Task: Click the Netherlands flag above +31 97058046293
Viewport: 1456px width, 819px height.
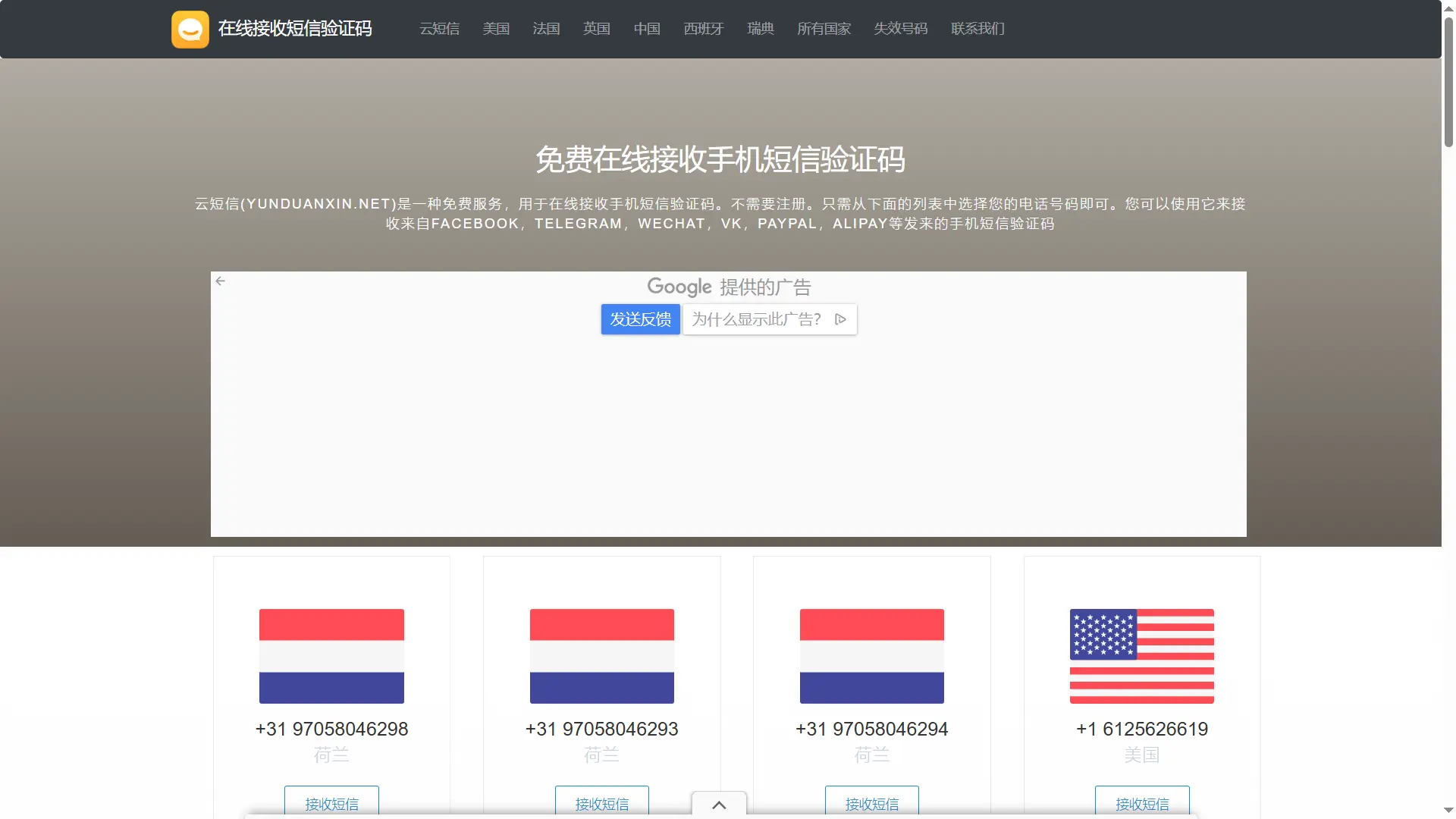Action: click(x=601, y=656)
